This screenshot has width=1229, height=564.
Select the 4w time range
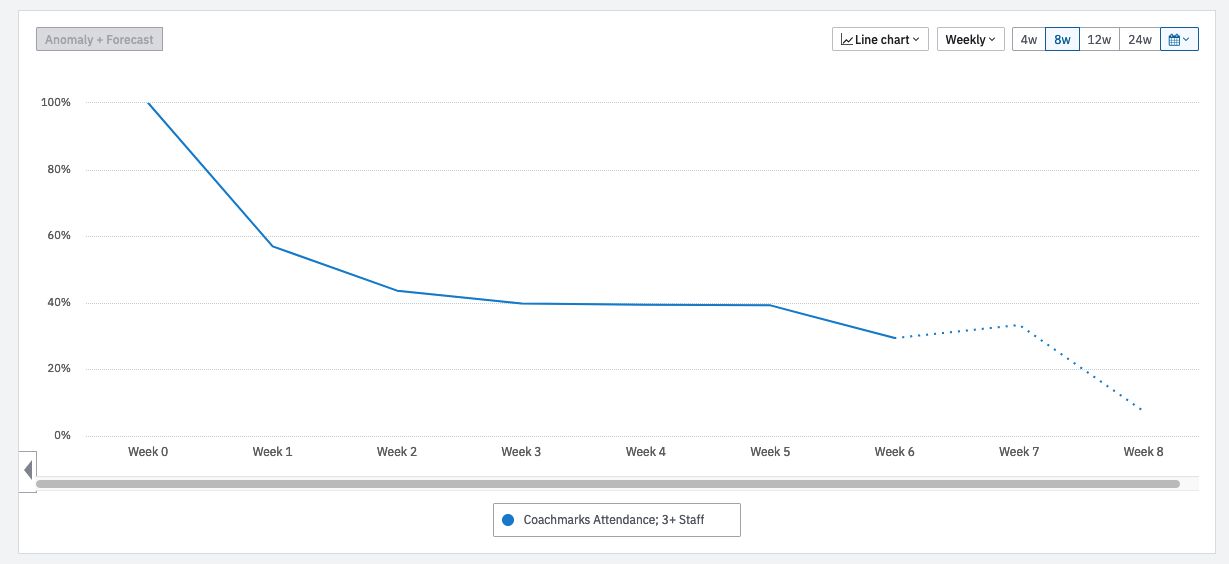coord(1028,39)
